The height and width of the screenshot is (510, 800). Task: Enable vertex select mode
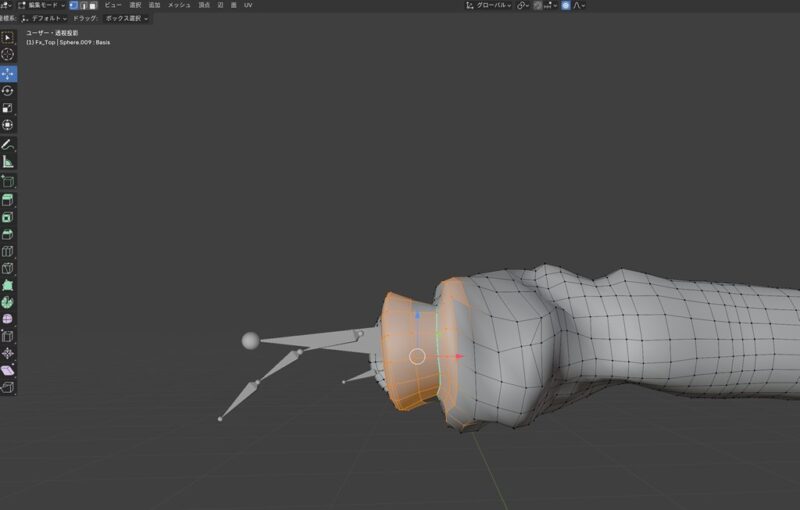tap(73, 5)
